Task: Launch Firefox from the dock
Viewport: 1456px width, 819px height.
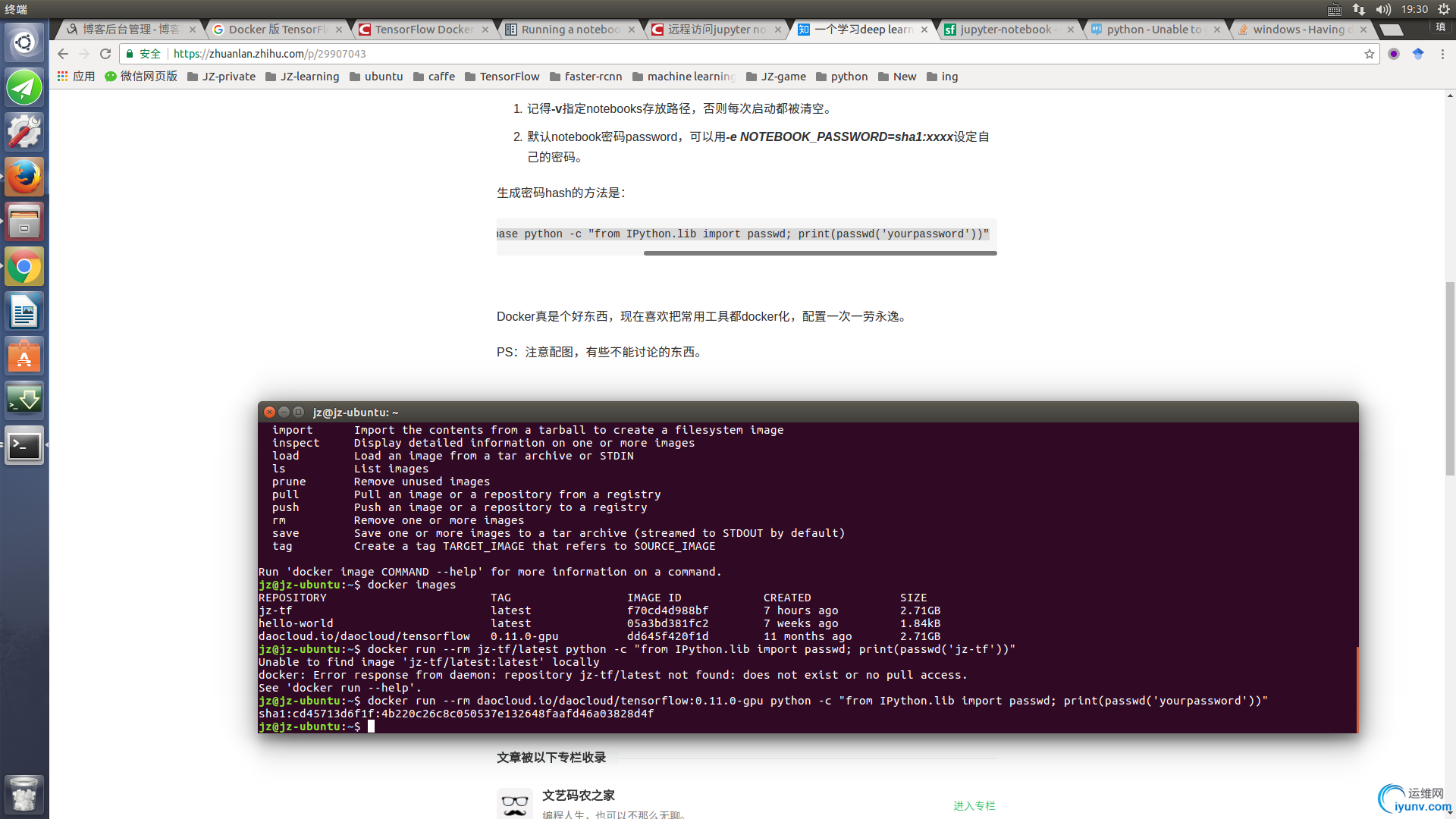Action: tap(24, 177)
